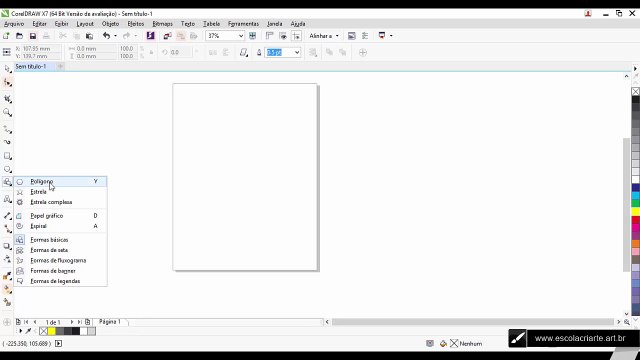Select the Pick tool in toolbox
640x360 pixels.
coord(7,69)
